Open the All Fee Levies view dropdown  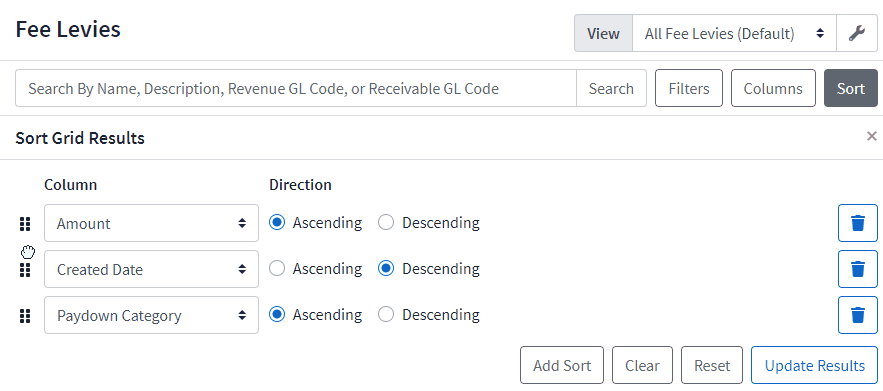point(734,34)
